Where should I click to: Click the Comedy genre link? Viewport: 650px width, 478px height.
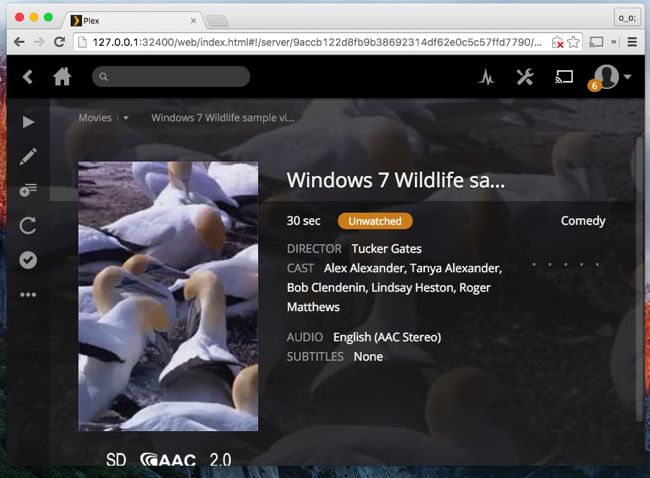583,221
